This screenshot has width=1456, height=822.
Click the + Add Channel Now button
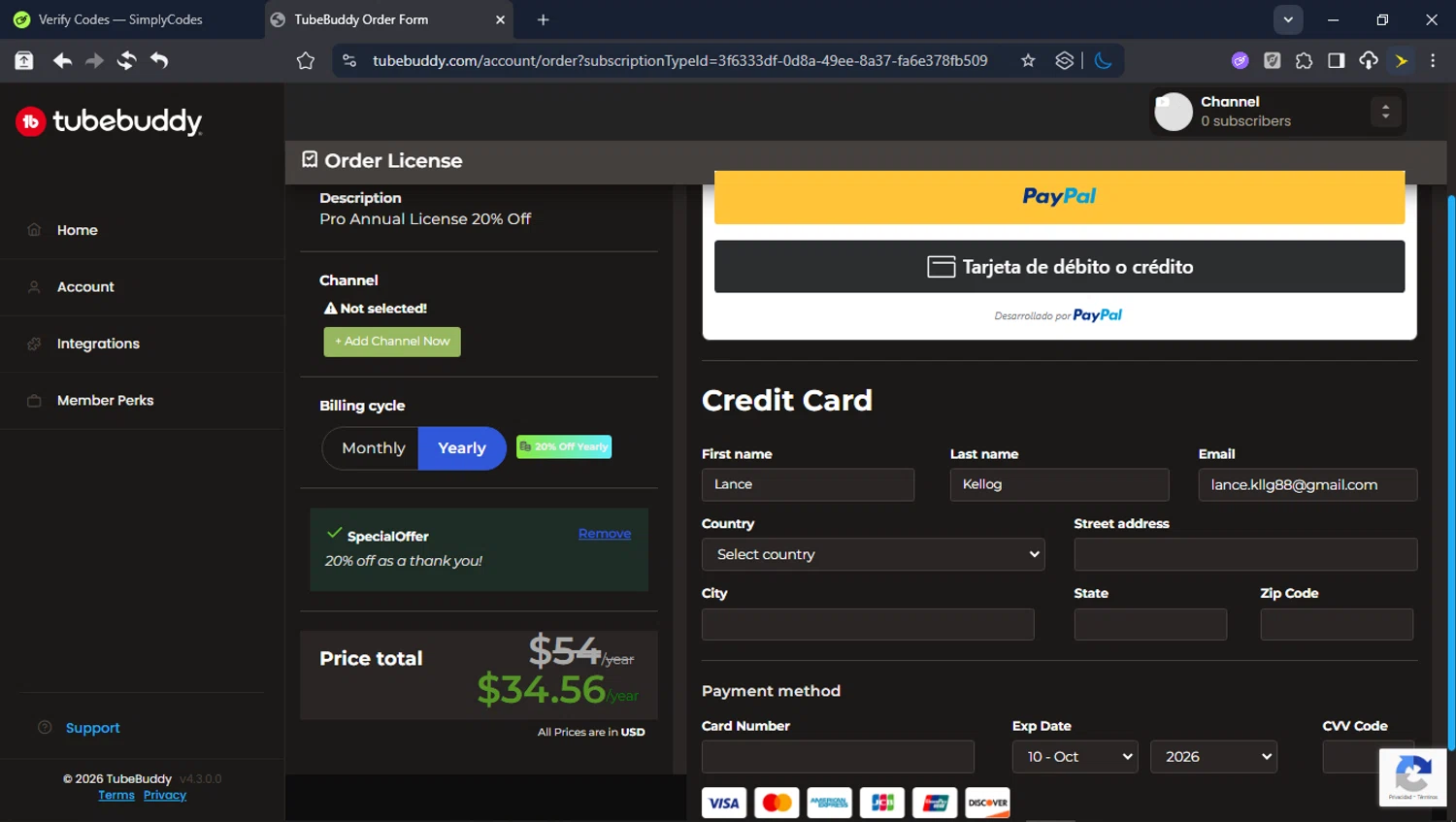(x=392, y=342)
